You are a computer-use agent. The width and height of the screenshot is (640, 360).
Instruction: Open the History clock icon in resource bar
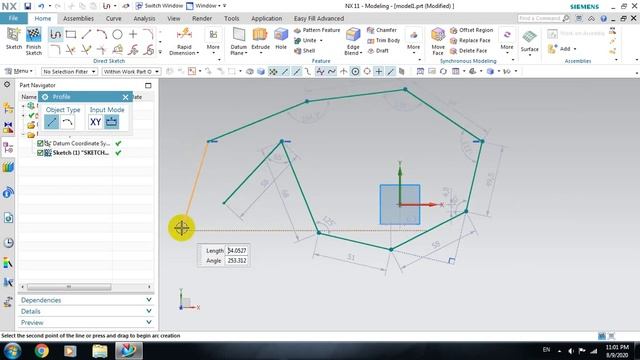[x=8, y=242]
